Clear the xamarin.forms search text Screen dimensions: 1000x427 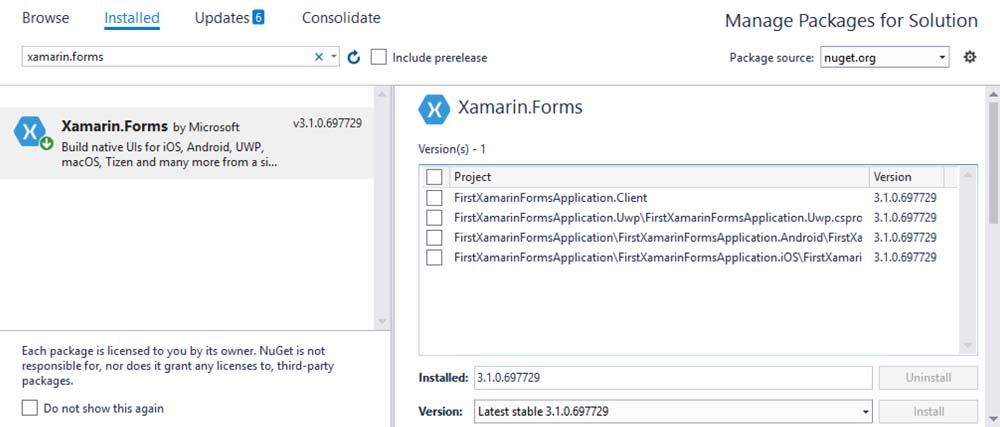(319, 57)
